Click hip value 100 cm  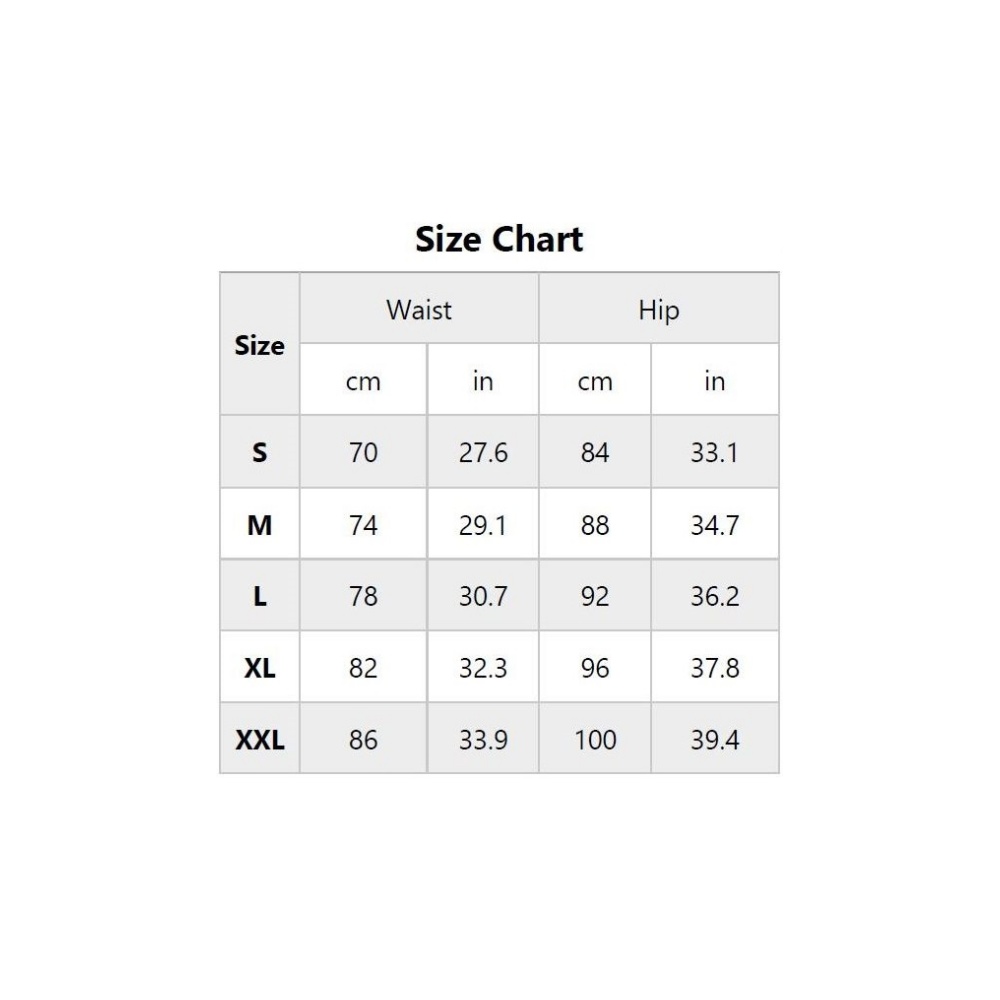(x=594, y=740)
